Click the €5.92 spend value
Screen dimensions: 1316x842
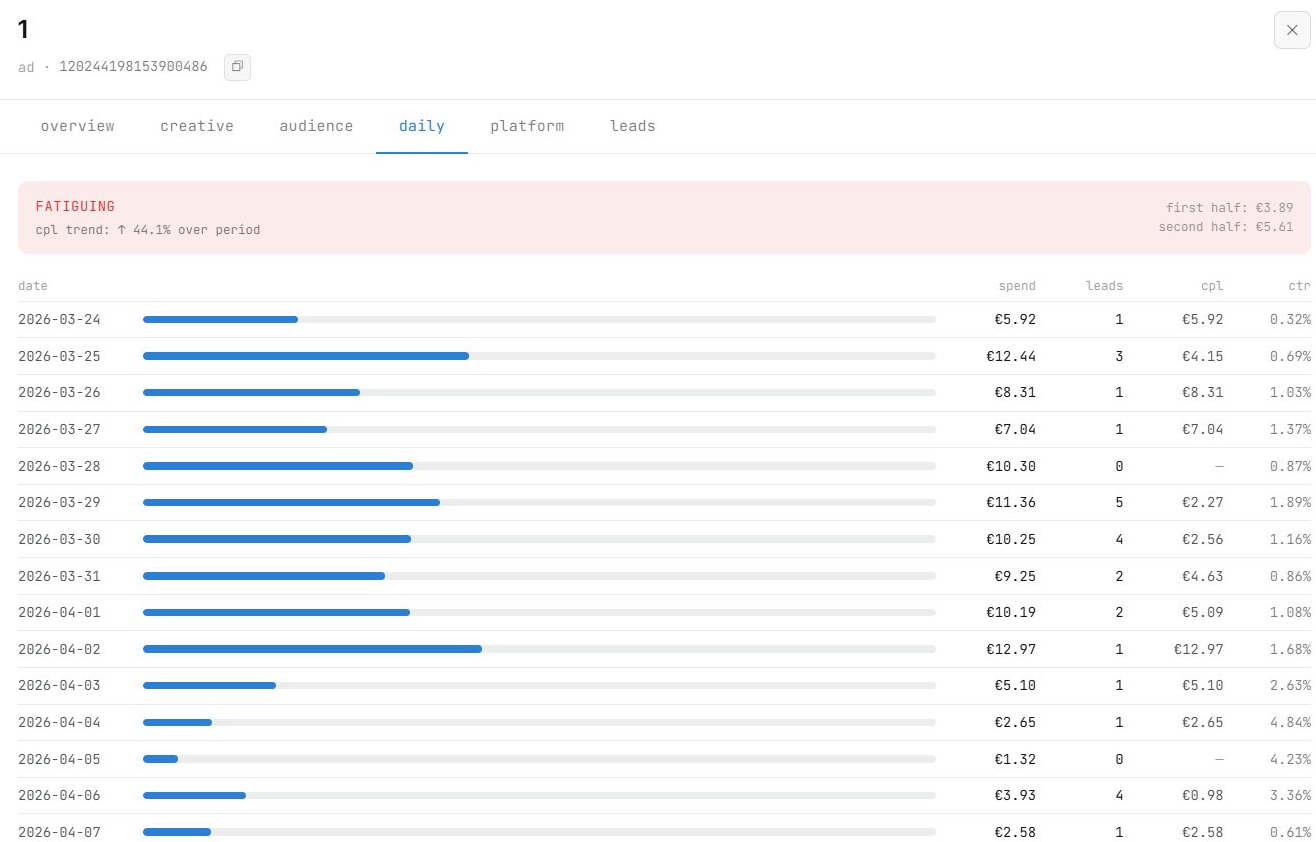[1015, 320]
